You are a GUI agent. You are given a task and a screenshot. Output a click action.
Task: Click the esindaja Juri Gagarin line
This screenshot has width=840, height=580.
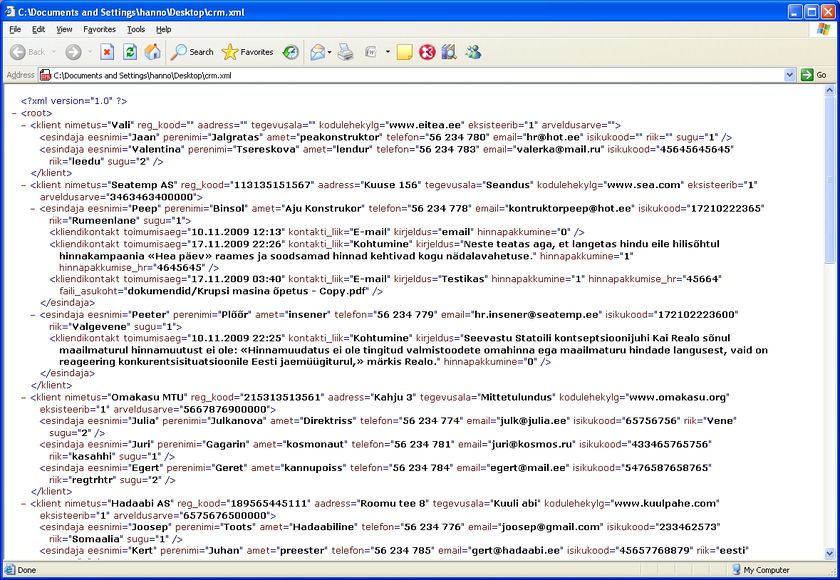(376, 450)
